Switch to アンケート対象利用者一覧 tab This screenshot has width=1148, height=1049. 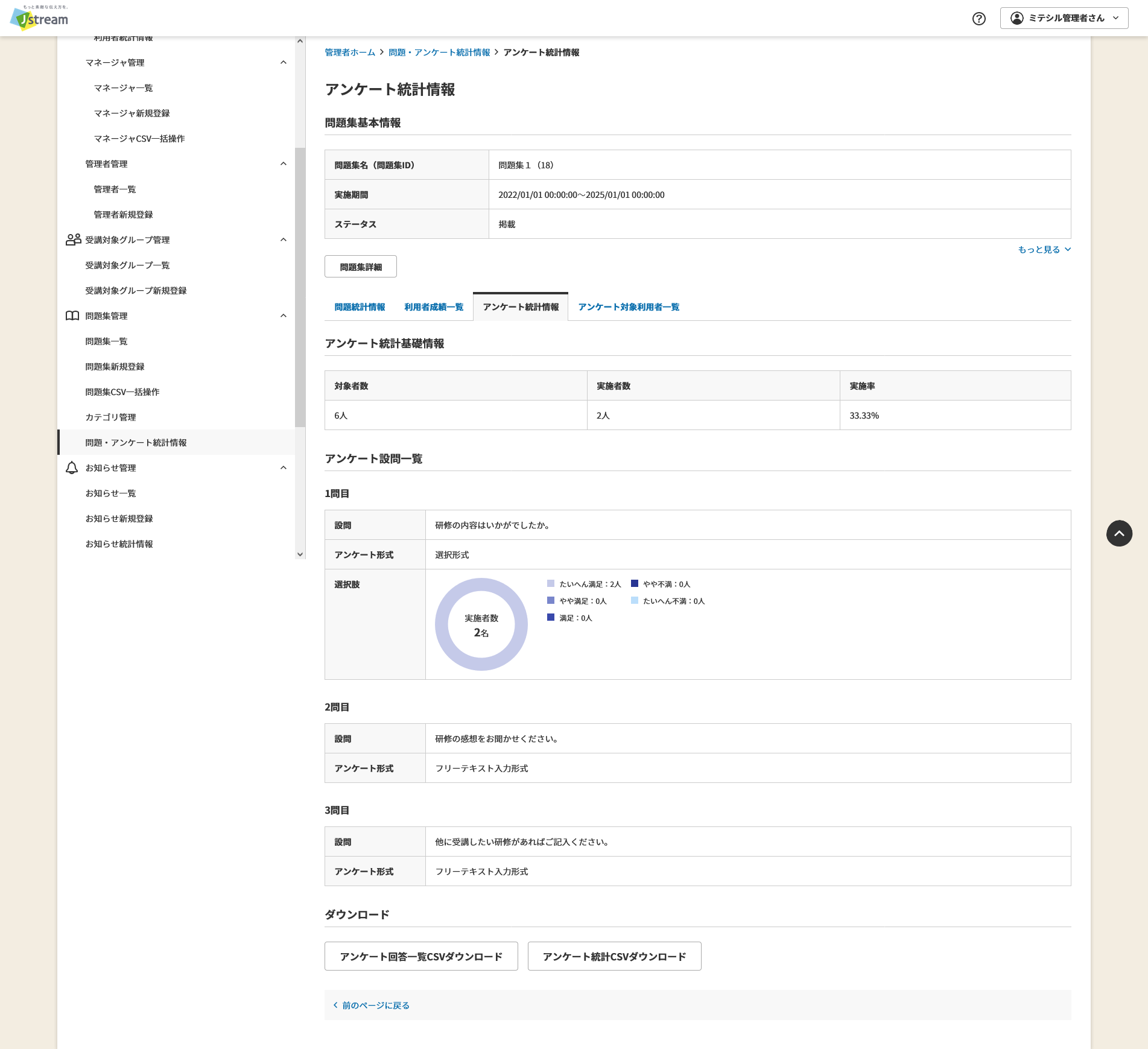(629, 307)
